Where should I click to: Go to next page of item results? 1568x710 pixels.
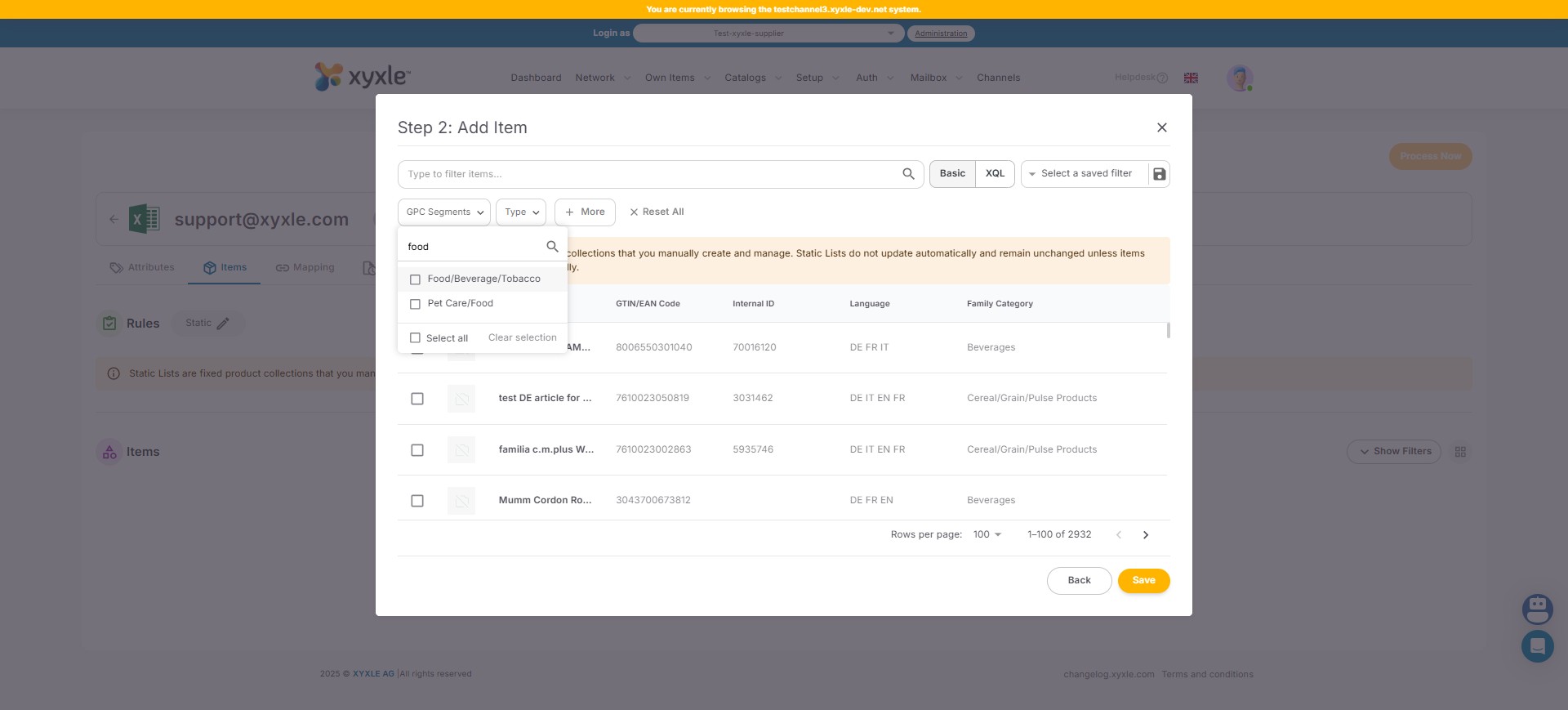1145,535
